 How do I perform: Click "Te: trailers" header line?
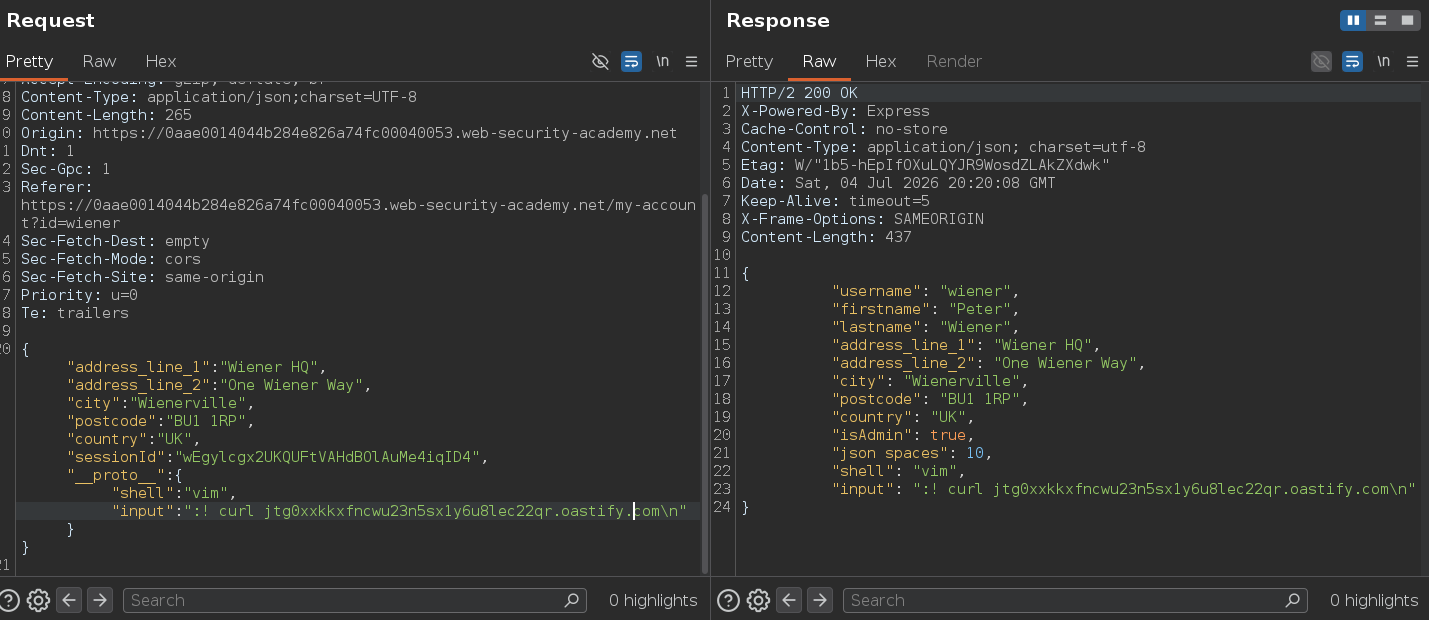(75, 313)
